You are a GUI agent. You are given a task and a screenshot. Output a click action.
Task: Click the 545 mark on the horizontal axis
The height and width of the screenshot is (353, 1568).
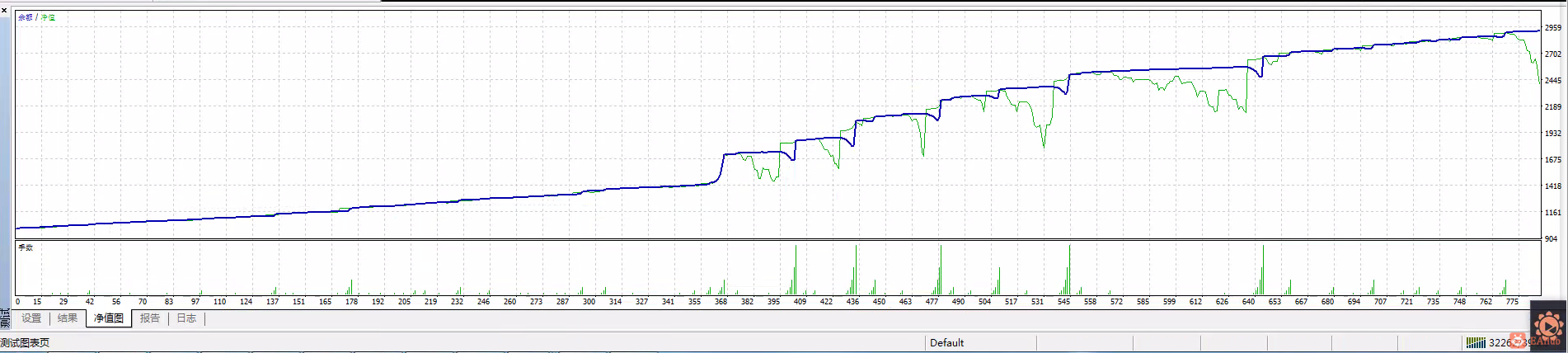coord(1063,302)
